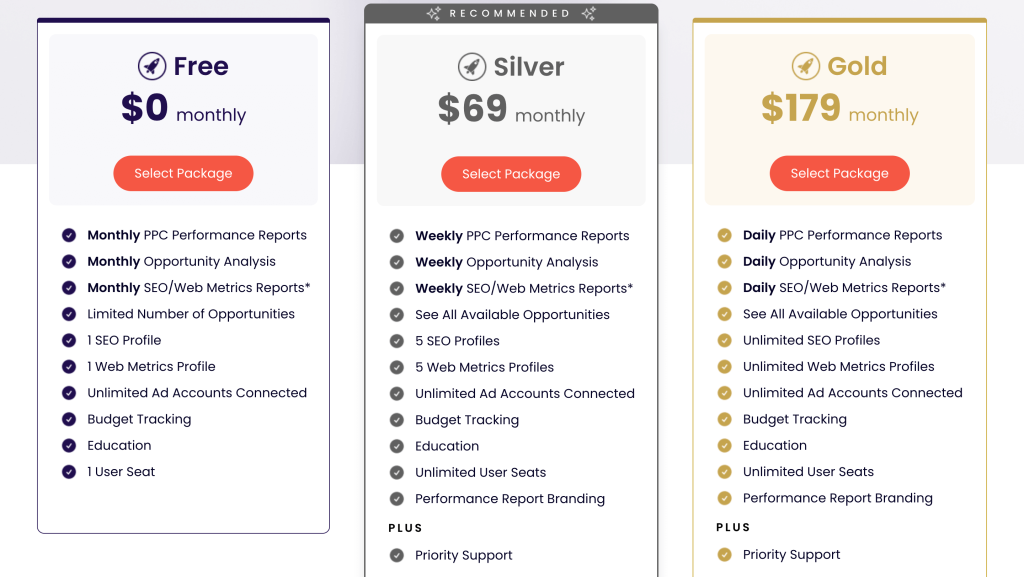Viewport: 1024px width, 577px height.
Task: Select Package for the Gold plan
Action: pyautogui.click(x=839, y=173)
